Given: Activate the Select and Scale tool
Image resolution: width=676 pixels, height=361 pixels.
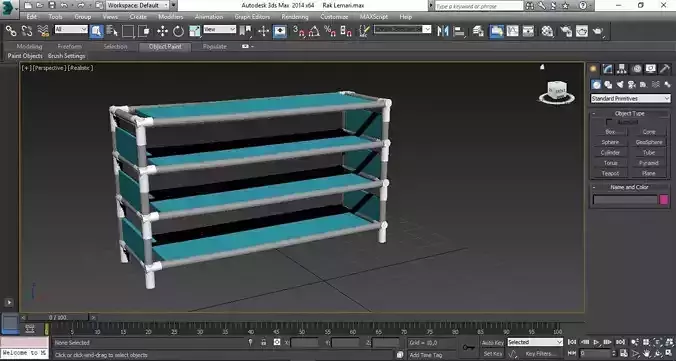Looking at the screenshot, I should click(x=194, y=31).
